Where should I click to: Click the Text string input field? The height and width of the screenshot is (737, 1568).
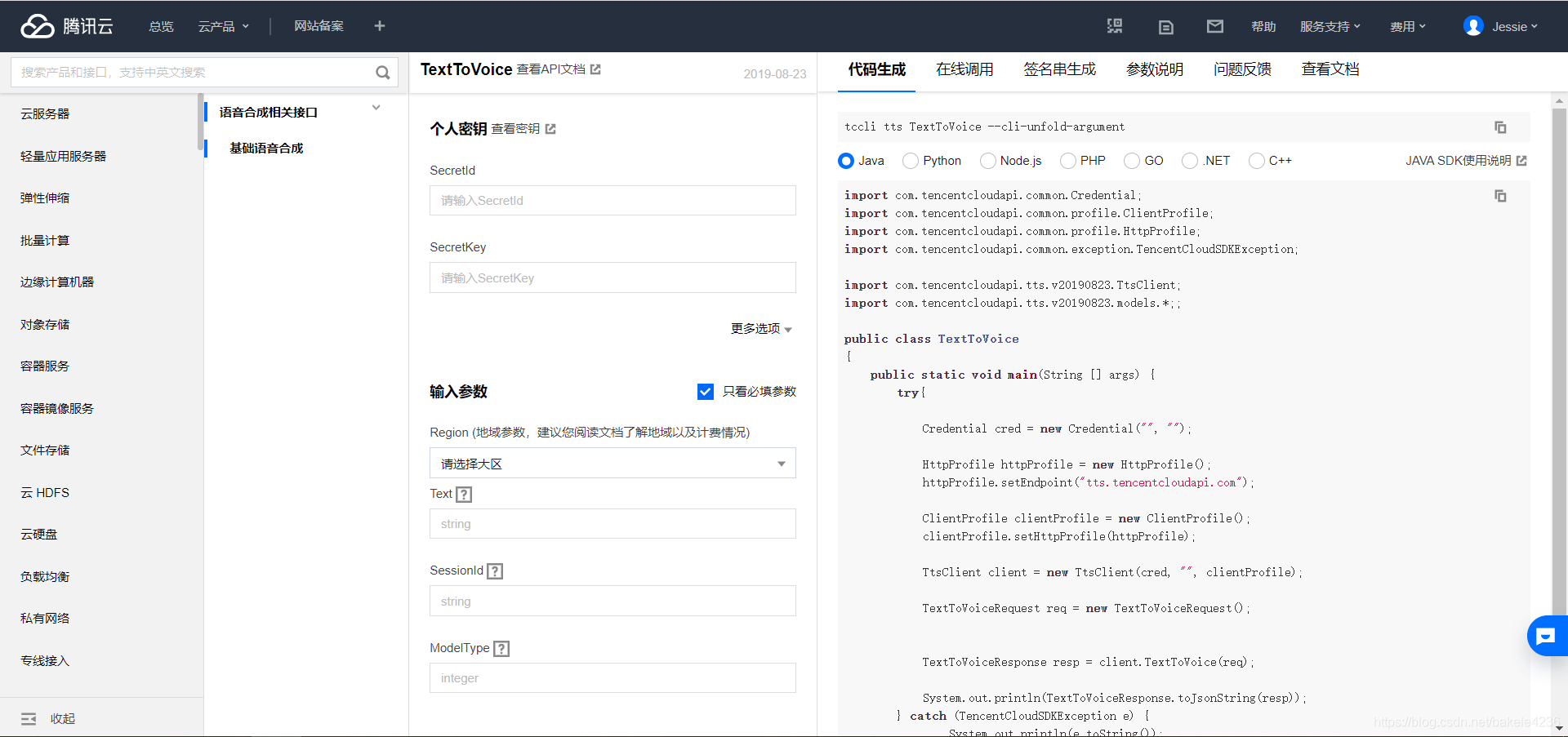pos(612,524)
